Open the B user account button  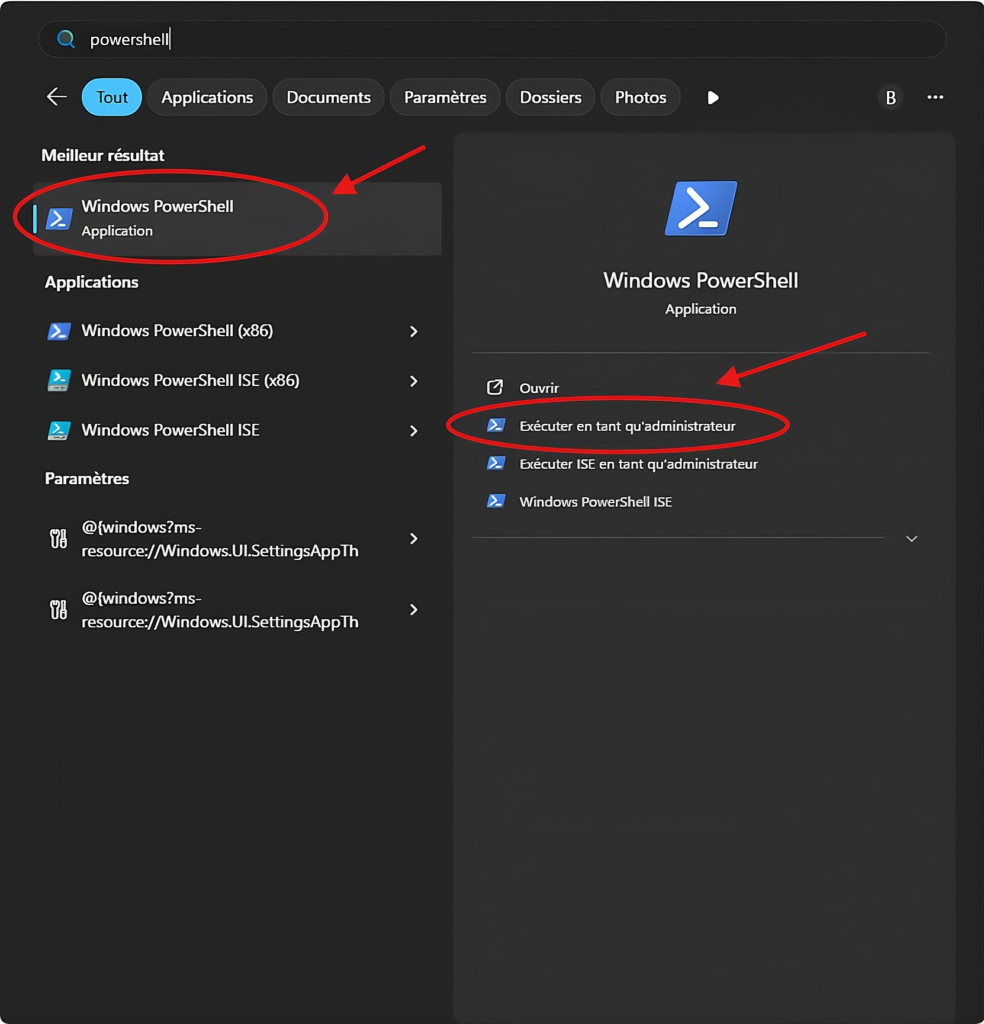[x=891, y=98]
